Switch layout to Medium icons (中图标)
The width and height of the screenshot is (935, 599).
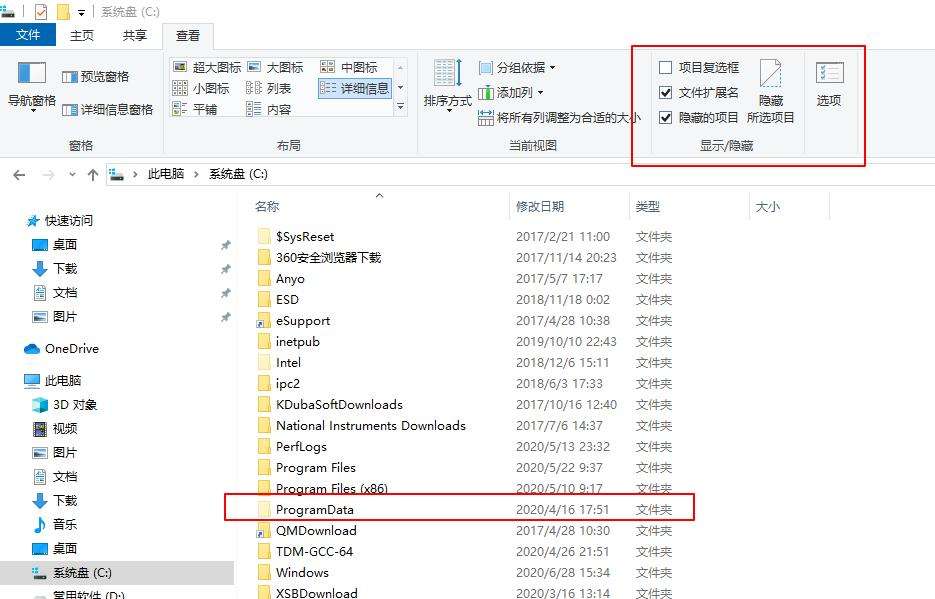click(349, 67)
